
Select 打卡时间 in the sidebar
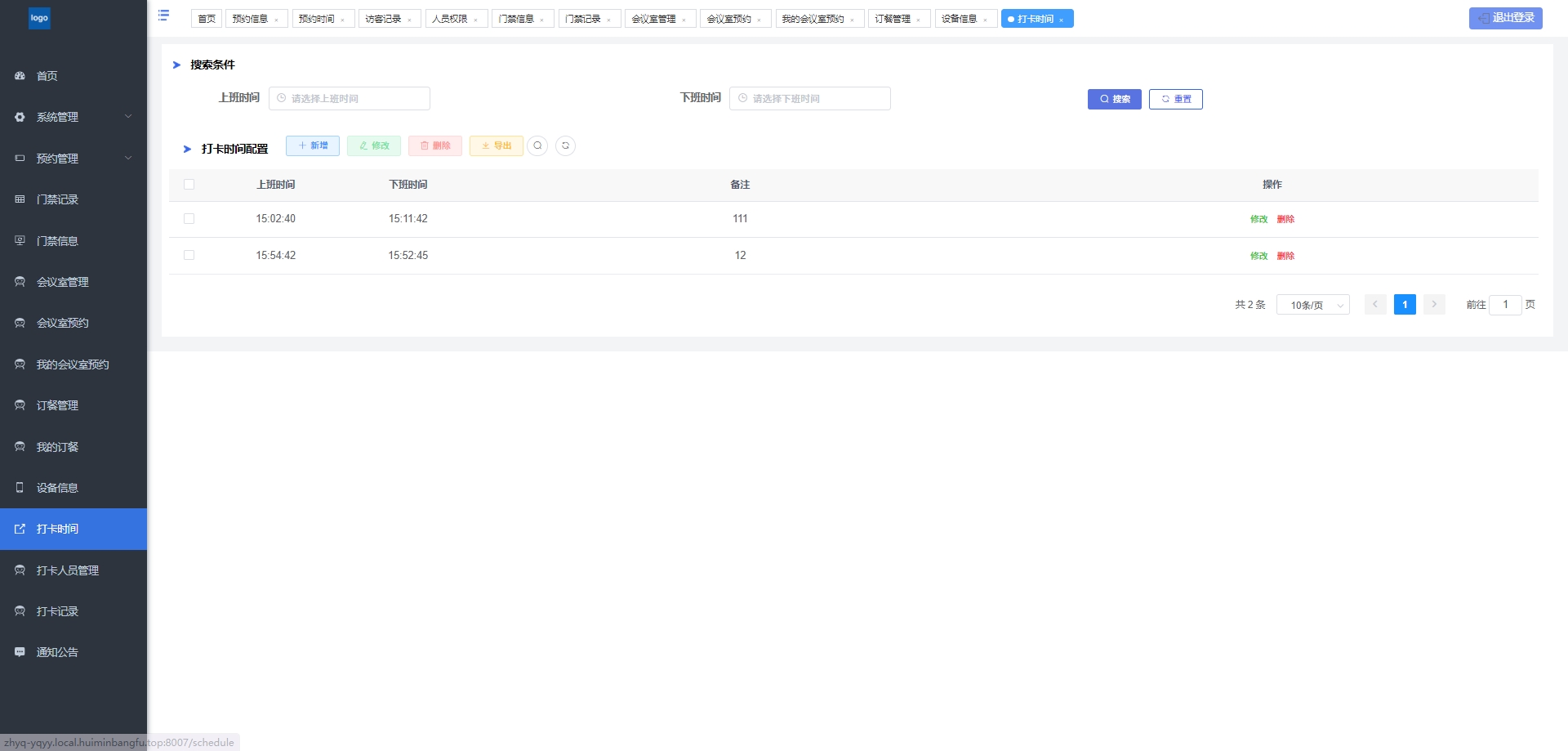tap(73, 529)
